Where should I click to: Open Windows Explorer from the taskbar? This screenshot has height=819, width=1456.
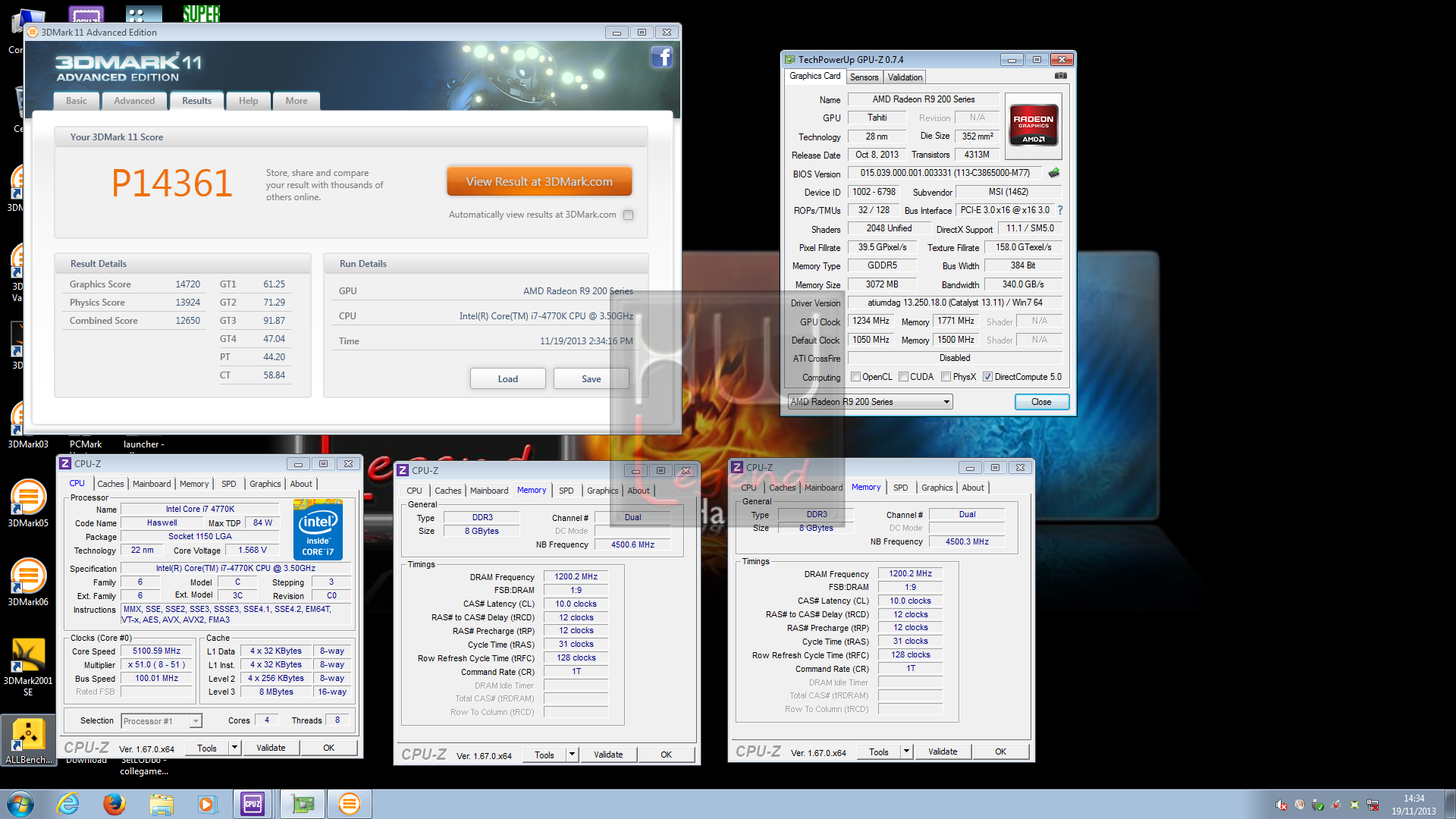pos(161,804)
